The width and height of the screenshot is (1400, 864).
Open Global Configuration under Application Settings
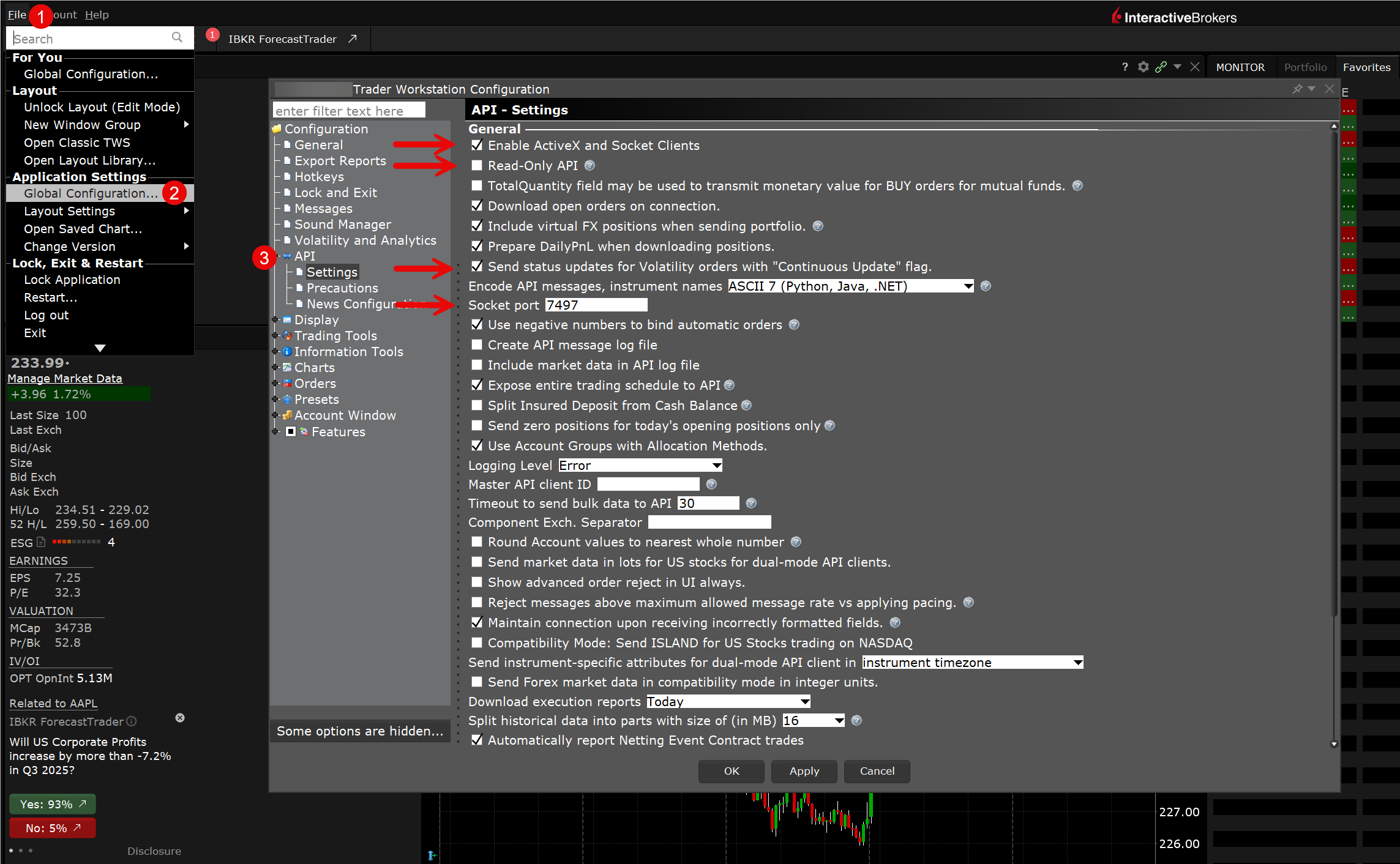click(x=91, y=193)
